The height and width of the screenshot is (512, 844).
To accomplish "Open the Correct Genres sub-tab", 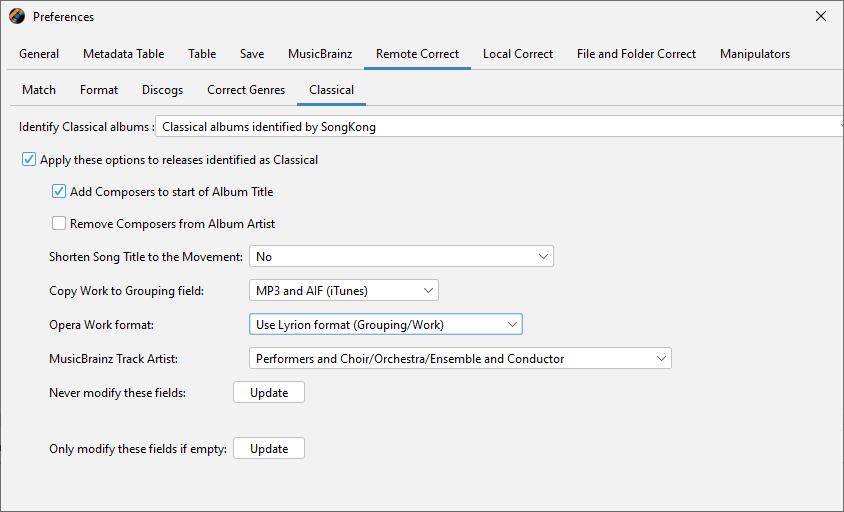I will coord(246,90).
